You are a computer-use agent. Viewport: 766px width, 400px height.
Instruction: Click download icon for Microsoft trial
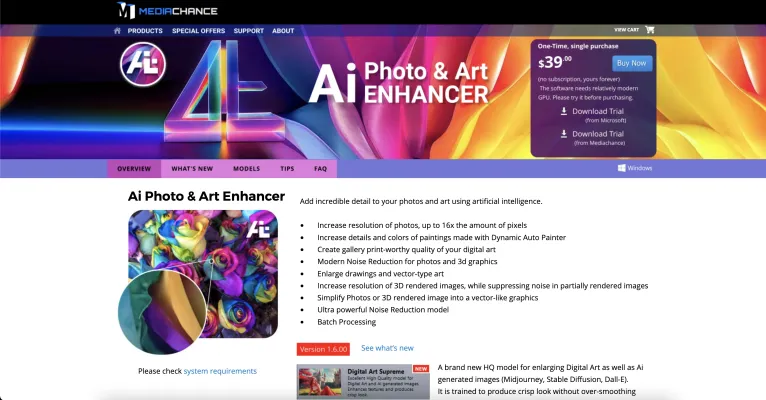[x=564, y=111]
